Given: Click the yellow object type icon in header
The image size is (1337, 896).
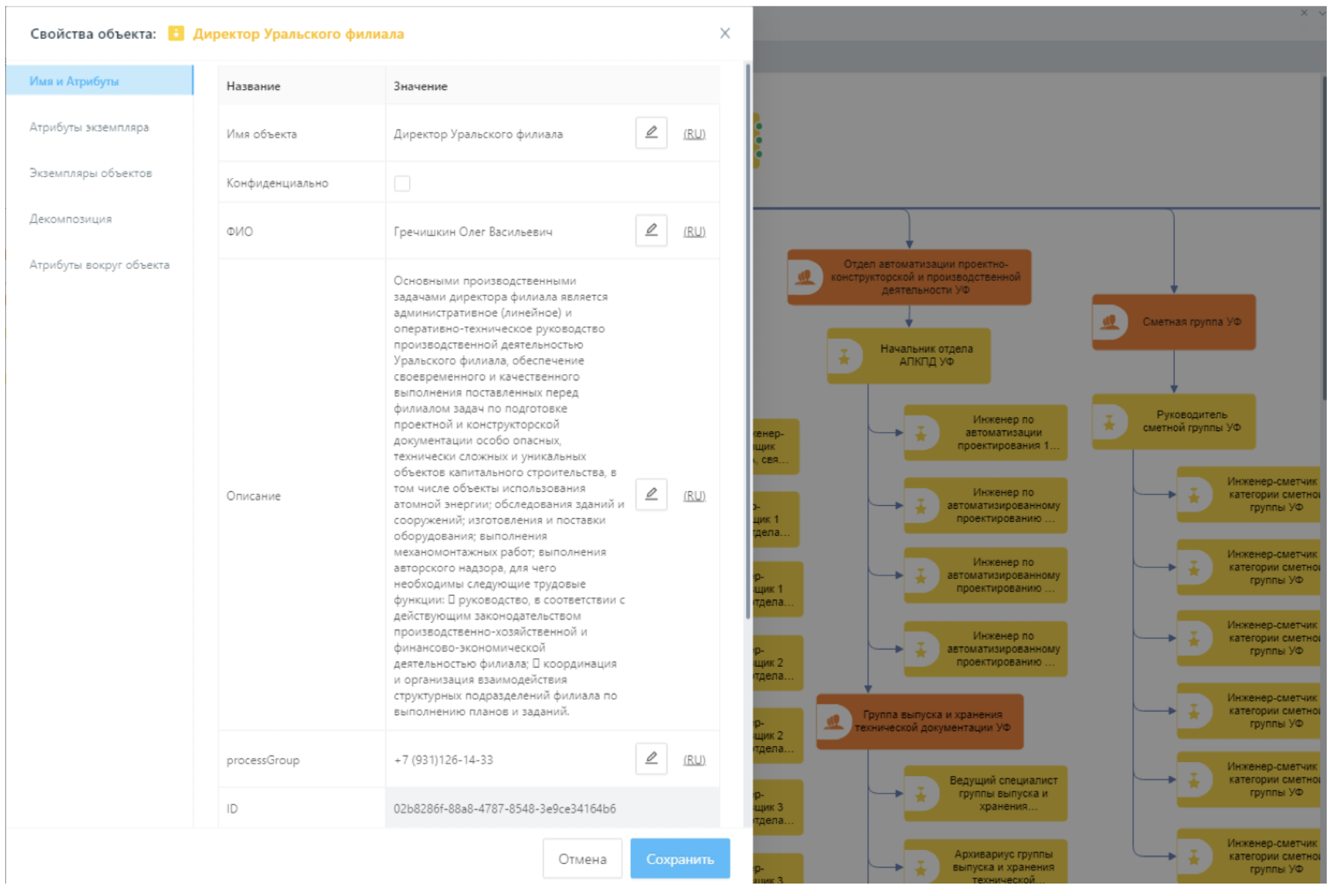Looking at the screenshot, I should point(176,34).
